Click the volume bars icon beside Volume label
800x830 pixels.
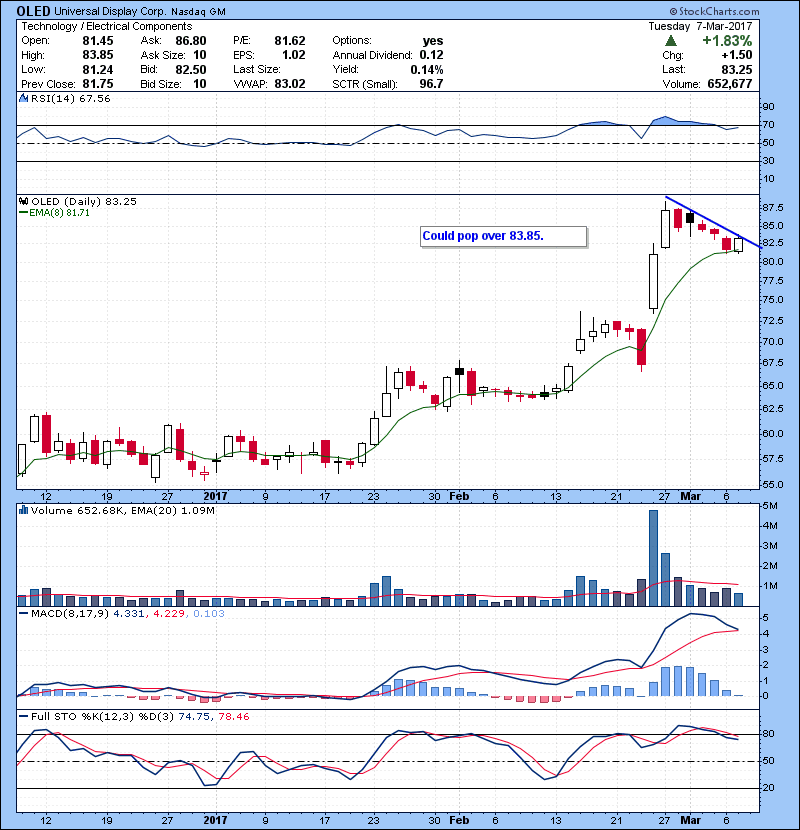pos(23,510)
